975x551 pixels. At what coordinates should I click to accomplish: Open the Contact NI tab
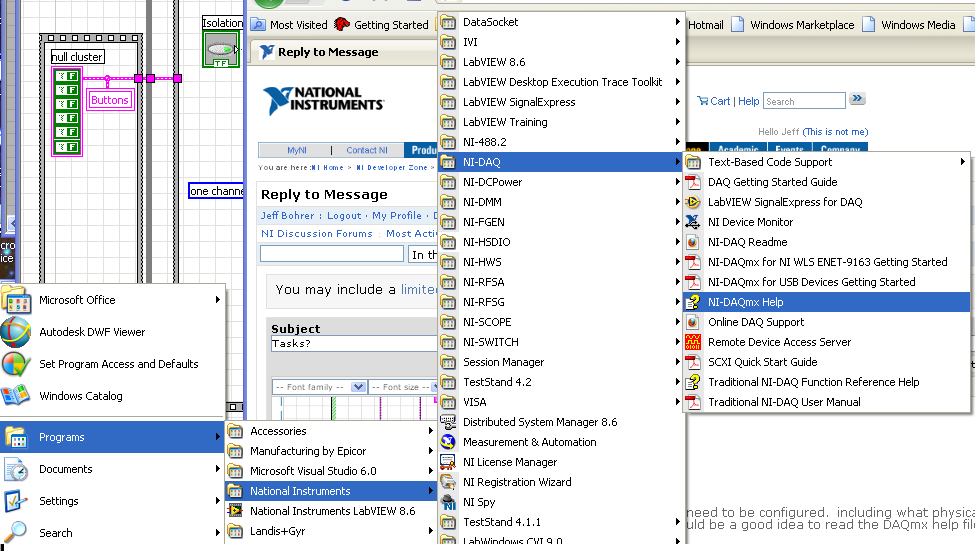pos(367,150)
